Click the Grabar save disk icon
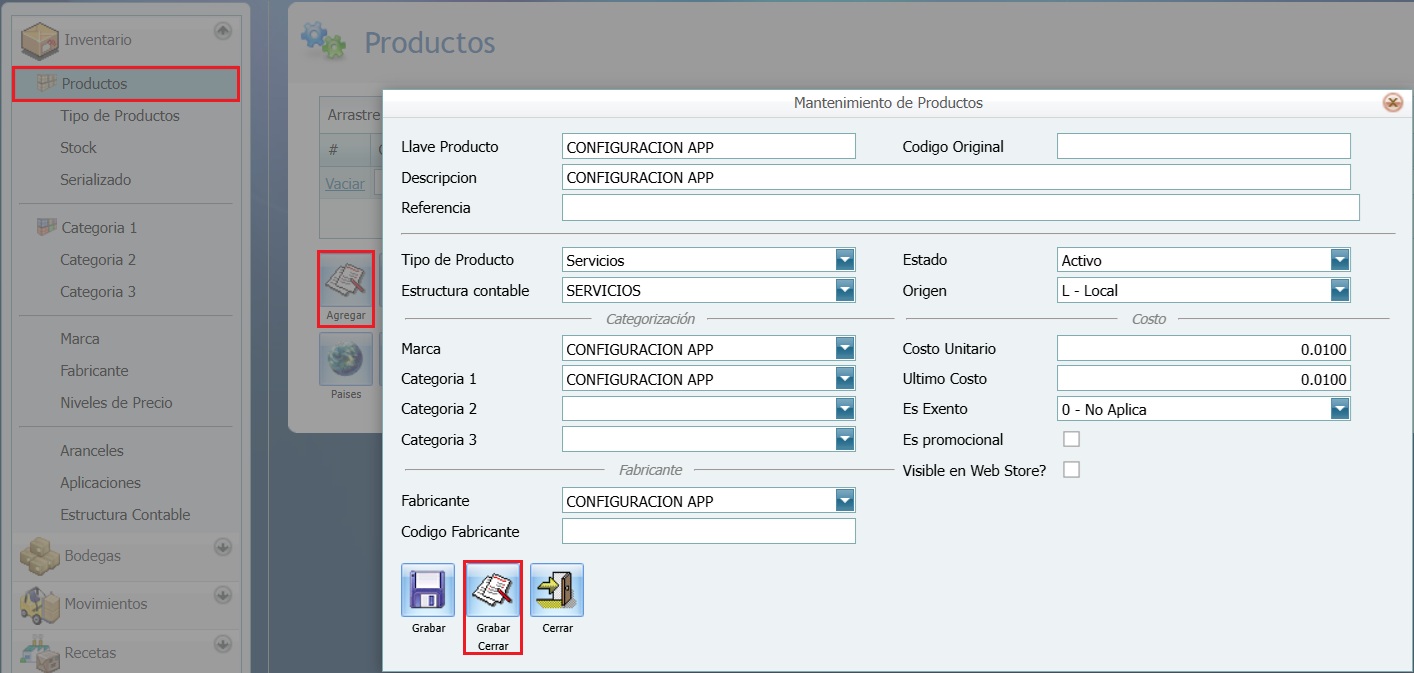 [x=427, y=590]
